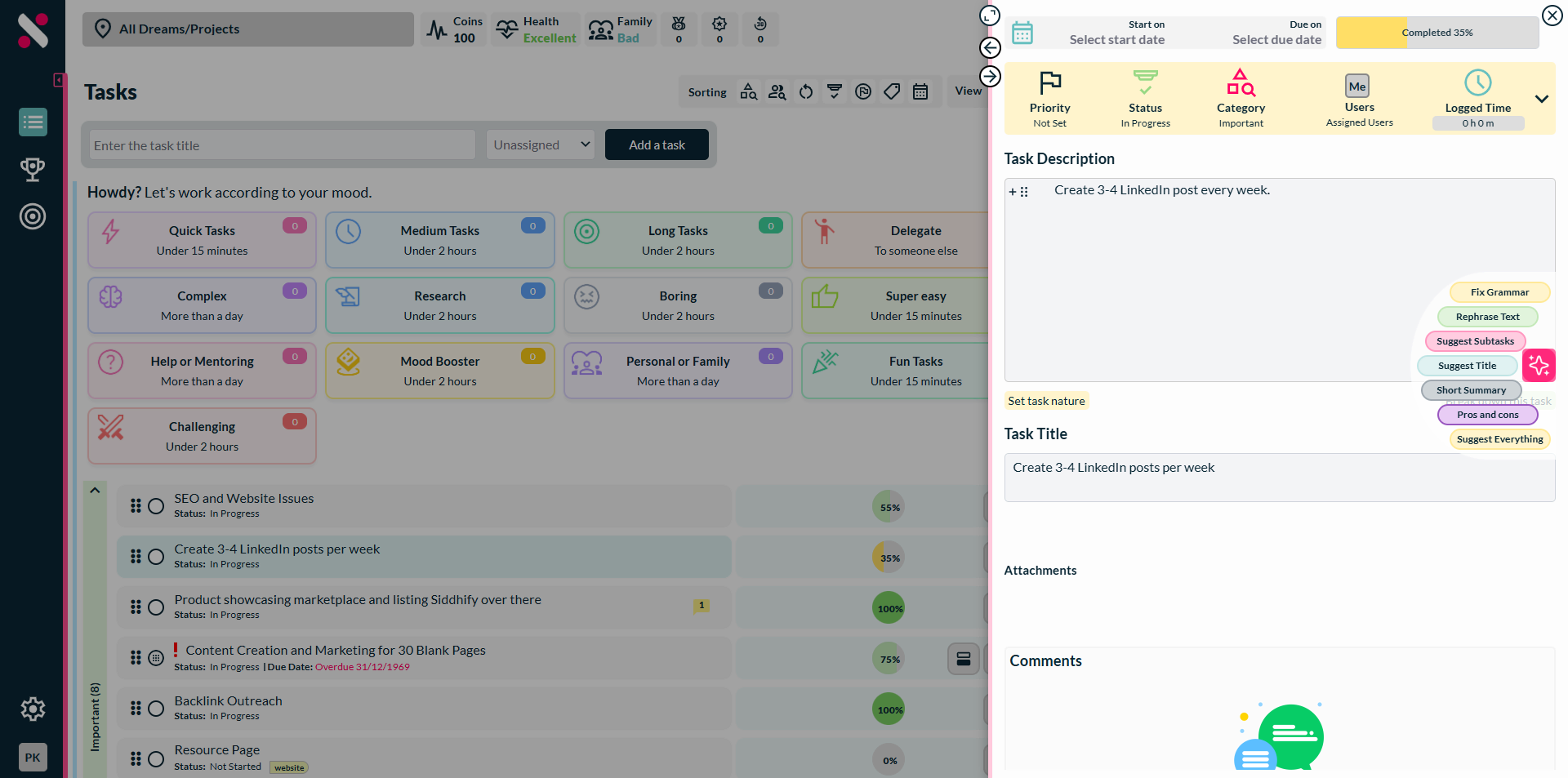
Task: Open the View options menu
Action: click(969, 91)
